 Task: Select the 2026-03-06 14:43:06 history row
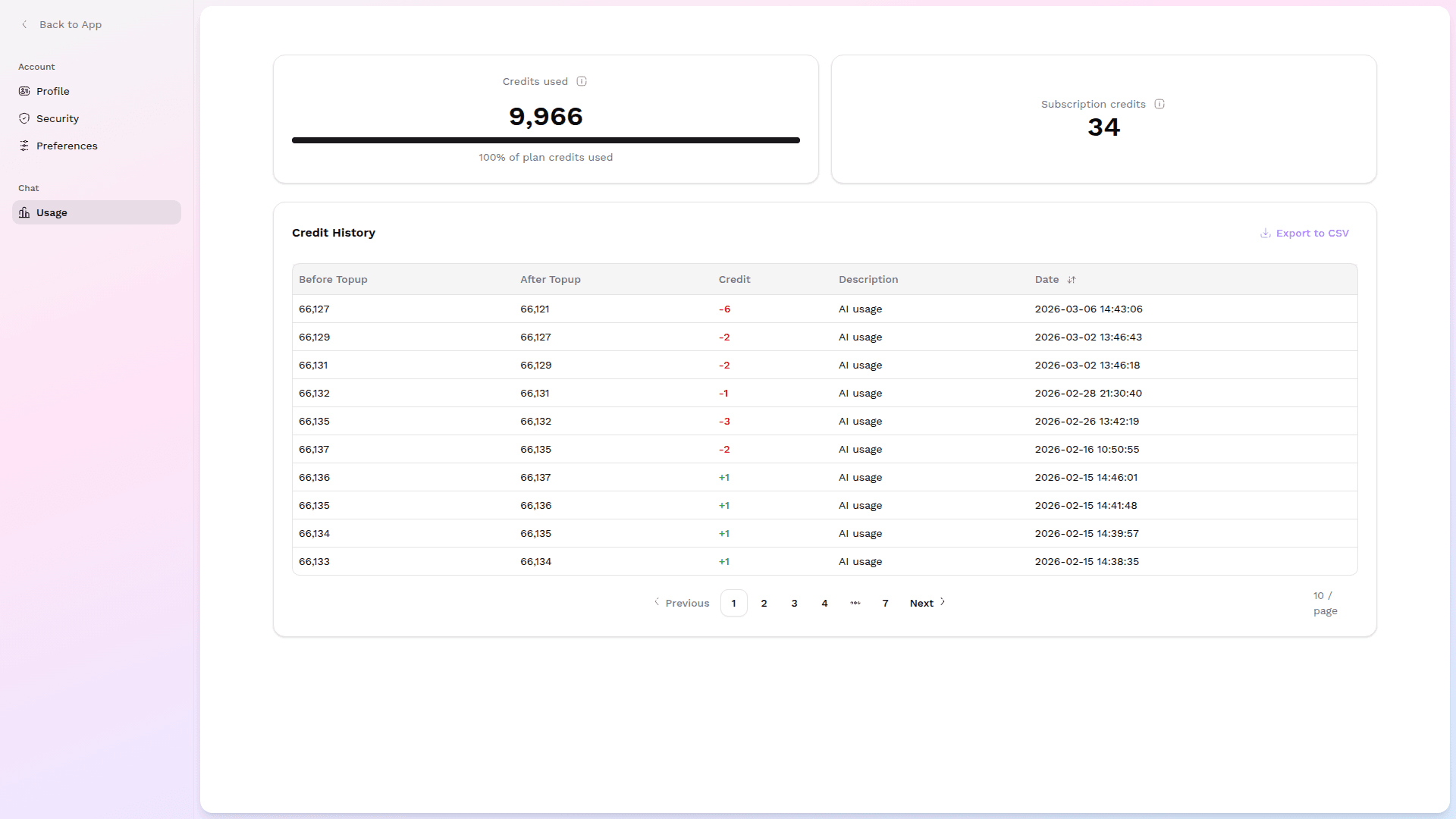coord(824,309)
